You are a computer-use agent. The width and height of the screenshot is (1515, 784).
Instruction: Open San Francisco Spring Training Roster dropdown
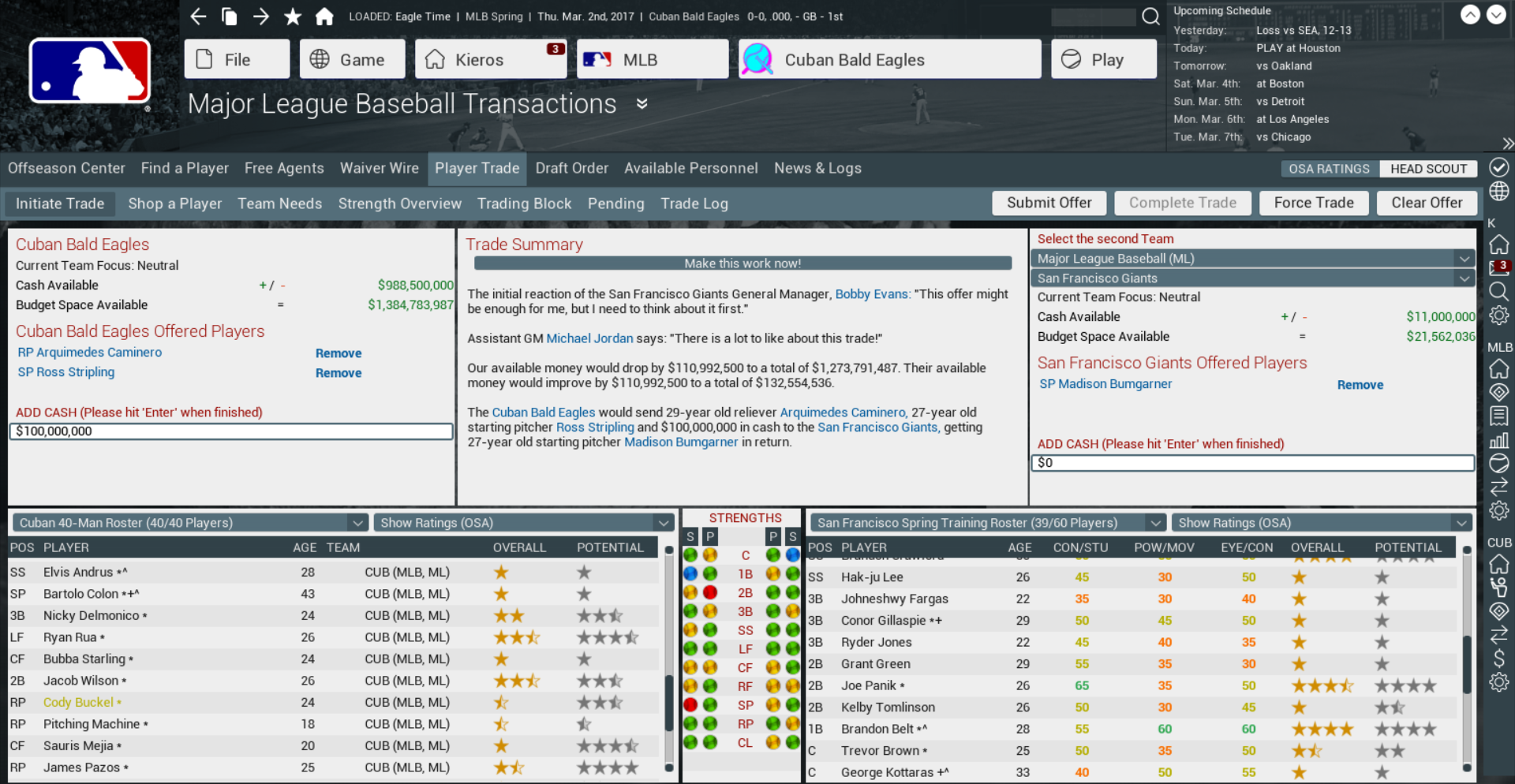click(988, 523)
